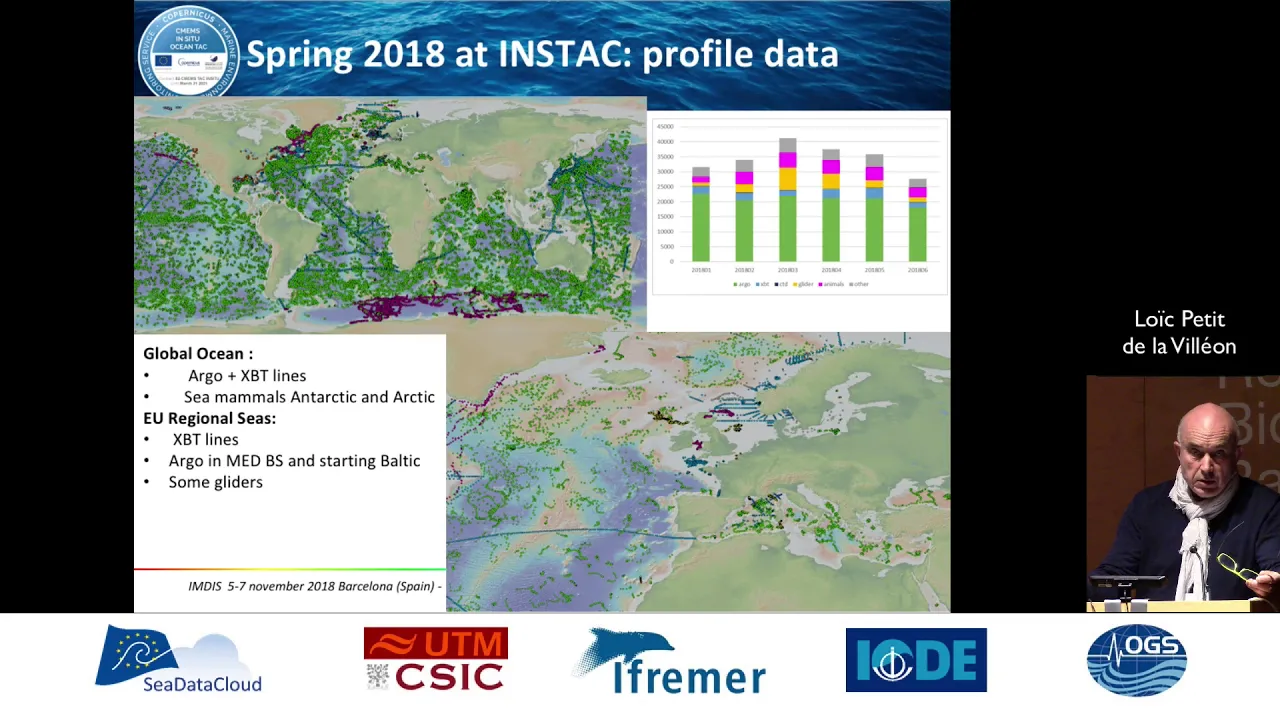Open the OGS globe logo

click(x=1137, y=660)
